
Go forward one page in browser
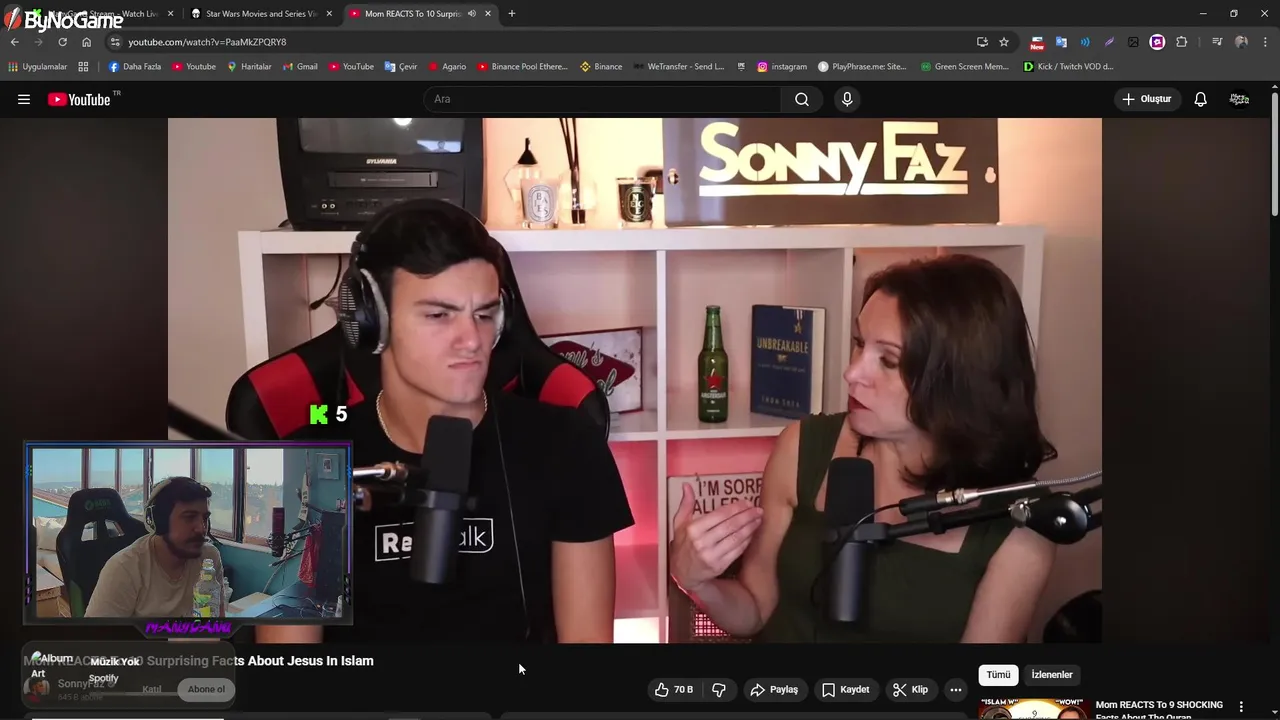(x=38, y=42)
